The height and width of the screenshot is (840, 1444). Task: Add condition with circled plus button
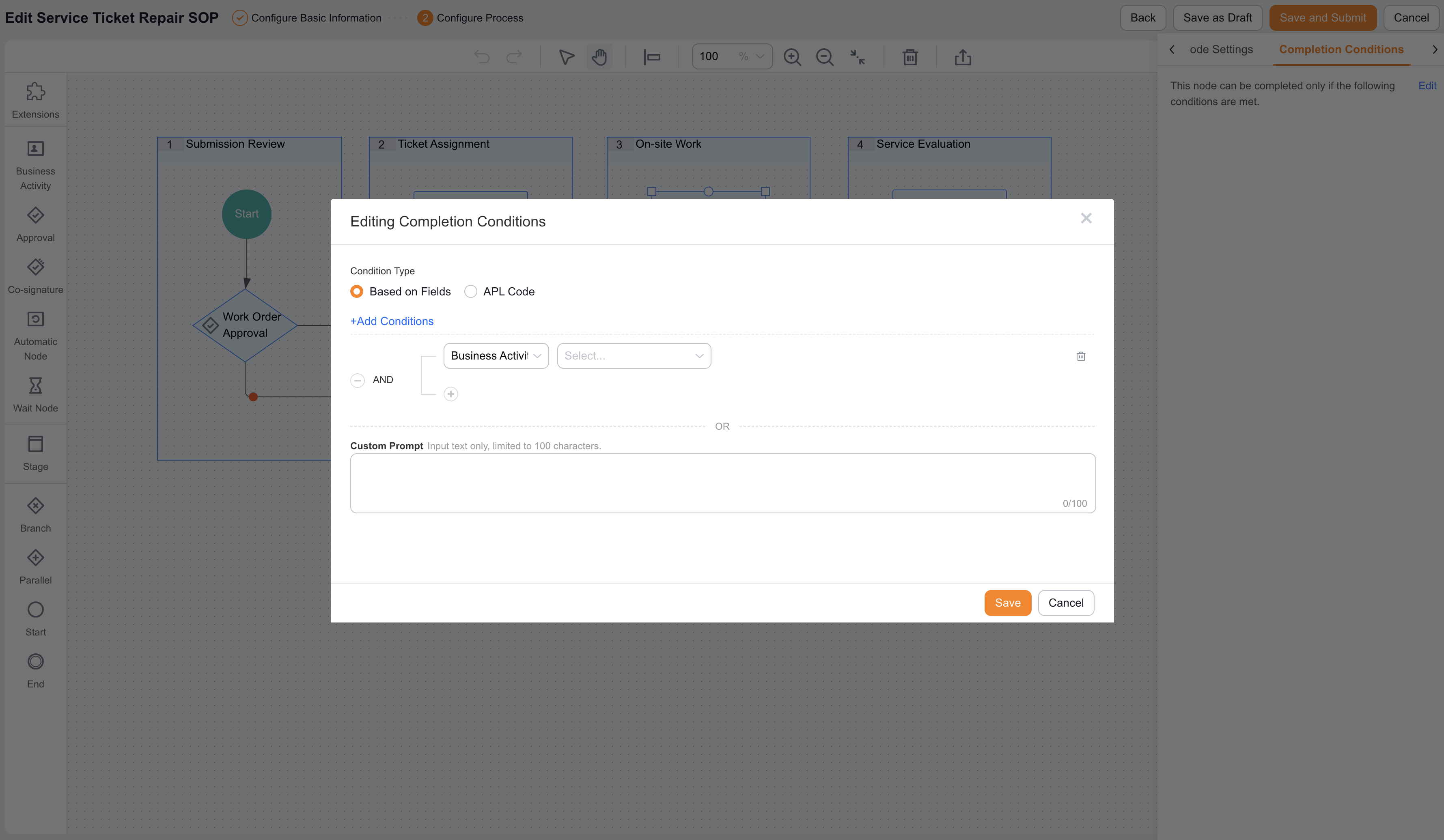tap(451, 394)
